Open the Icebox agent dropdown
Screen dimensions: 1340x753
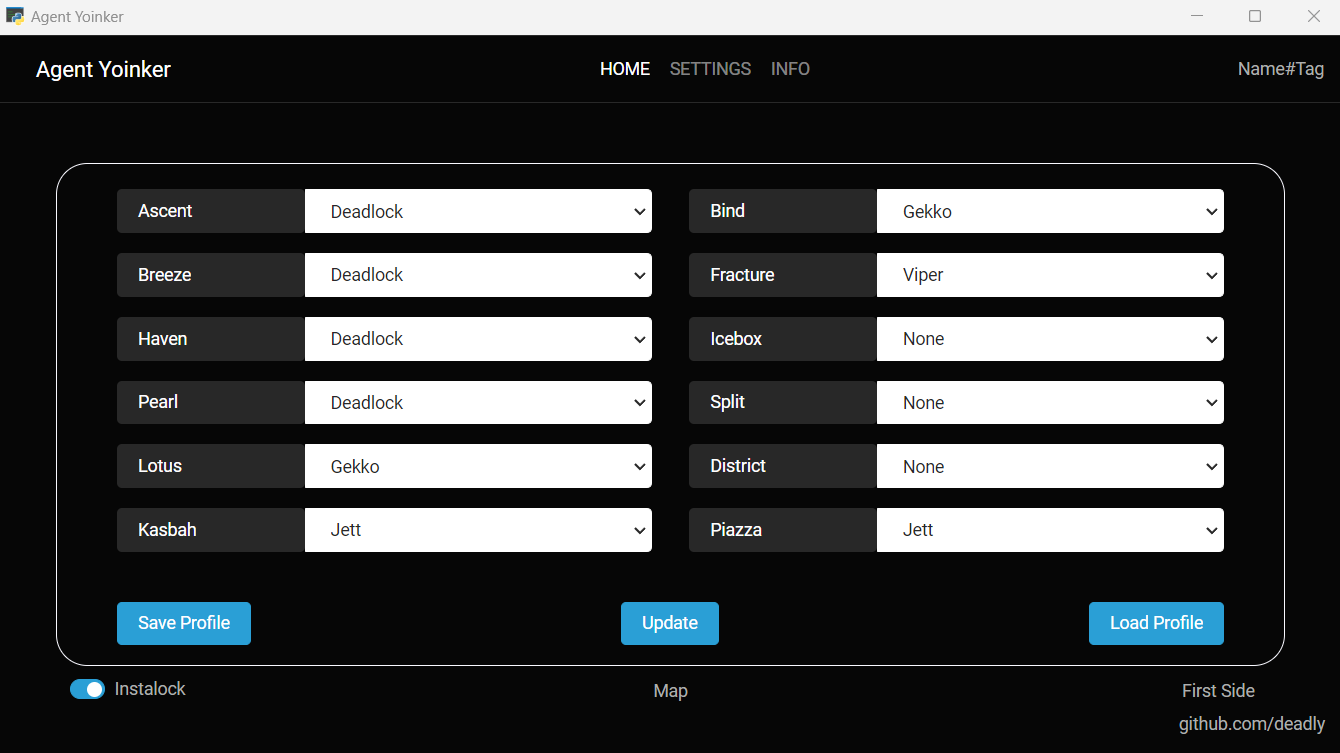pos(1050,339)
